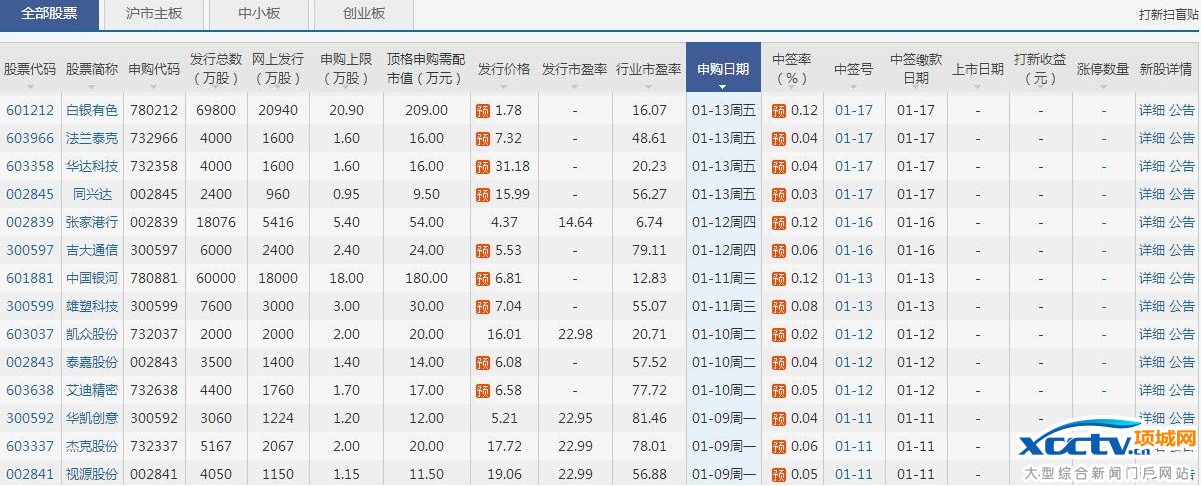Image resolution: width=1201 pixels, height=486 pixels.
Task: Select the 中小板 tab
Action: [258, 14]
